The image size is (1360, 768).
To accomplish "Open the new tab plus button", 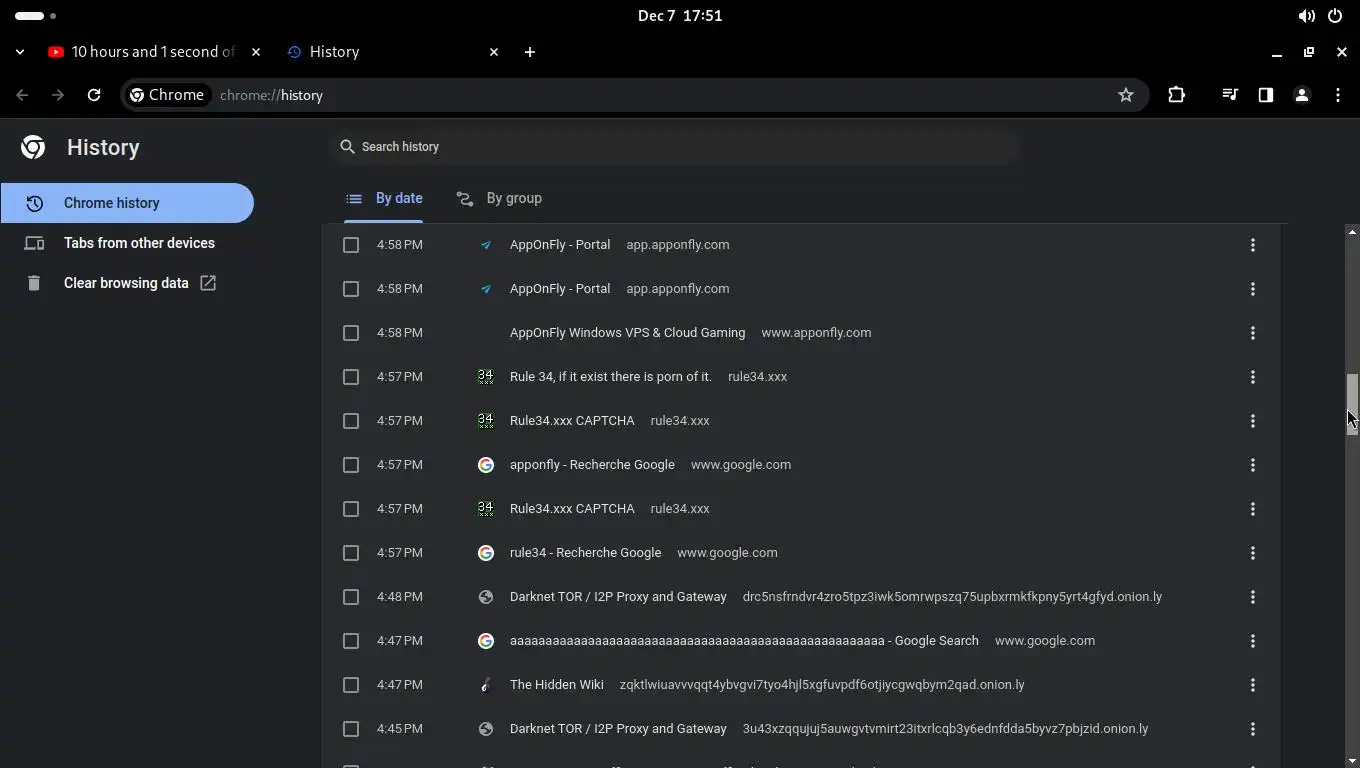I will click(x=530, y=52).
